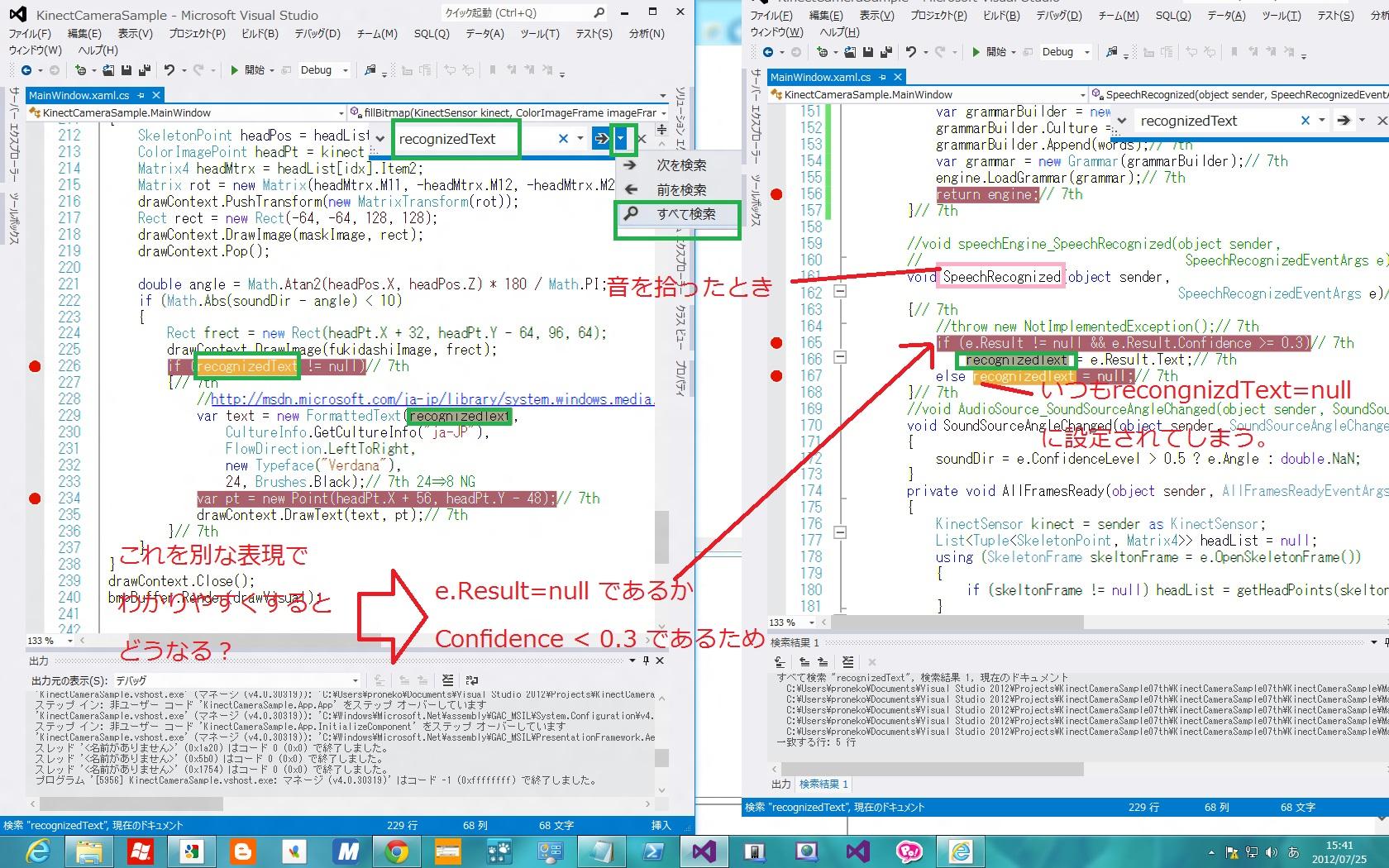Open the output source dropdown showing デバッグ
The image size is (1389, 868).
pyautogui.click(x=355, y=680)
